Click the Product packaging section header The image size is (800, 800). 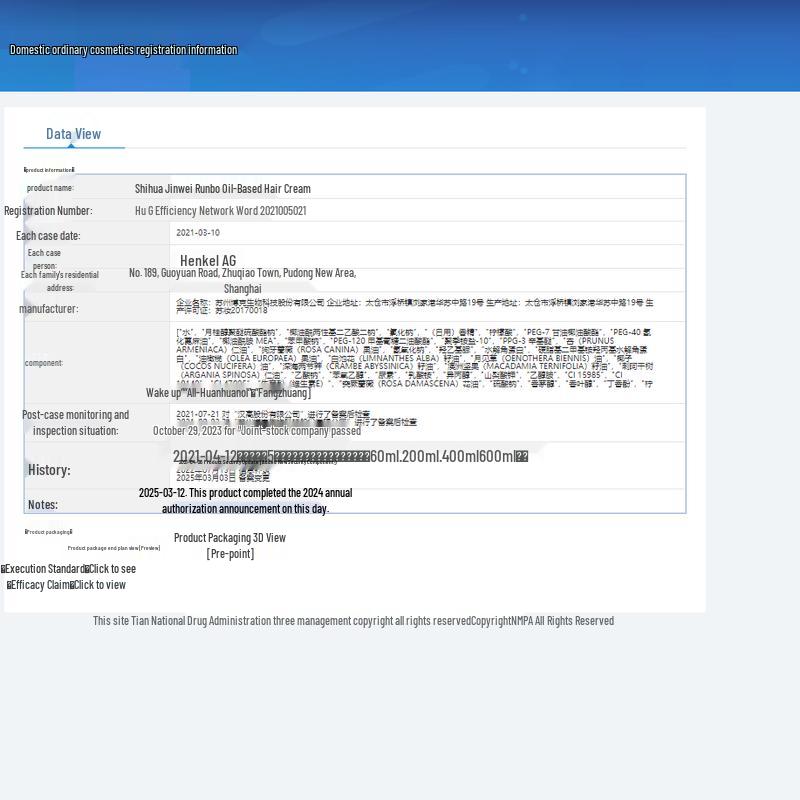[49, 532]
